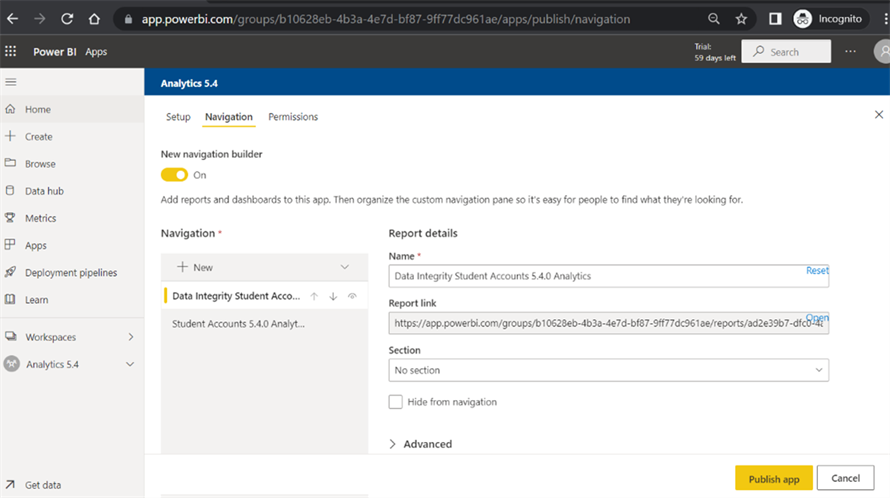Screen dimensions: 890x498
Task: Expand Workspaces flyout arrow
Action: point(131,337)
